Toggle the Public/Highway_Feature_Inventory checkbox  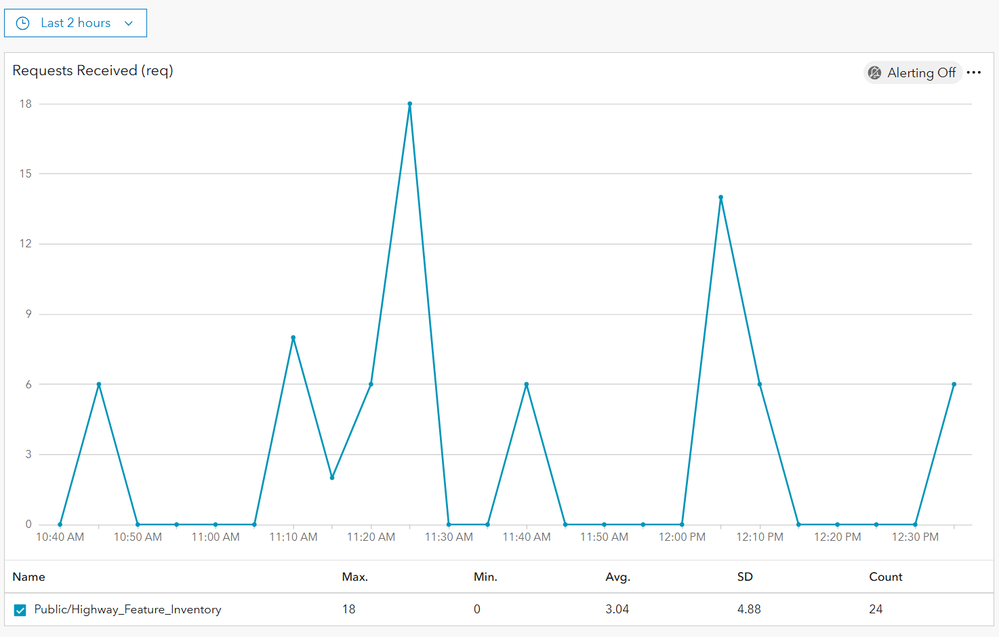(x=20, y=610)
